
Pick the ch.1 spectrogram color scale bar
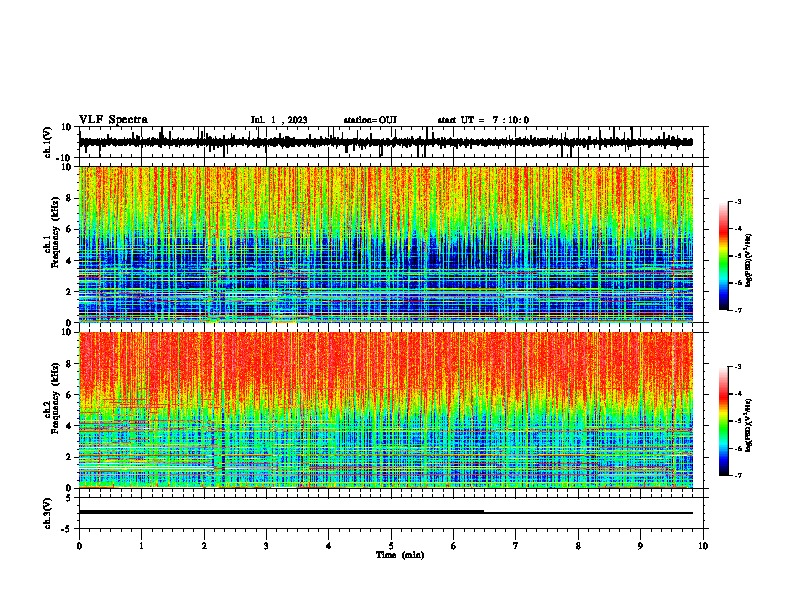coord(724,255)
